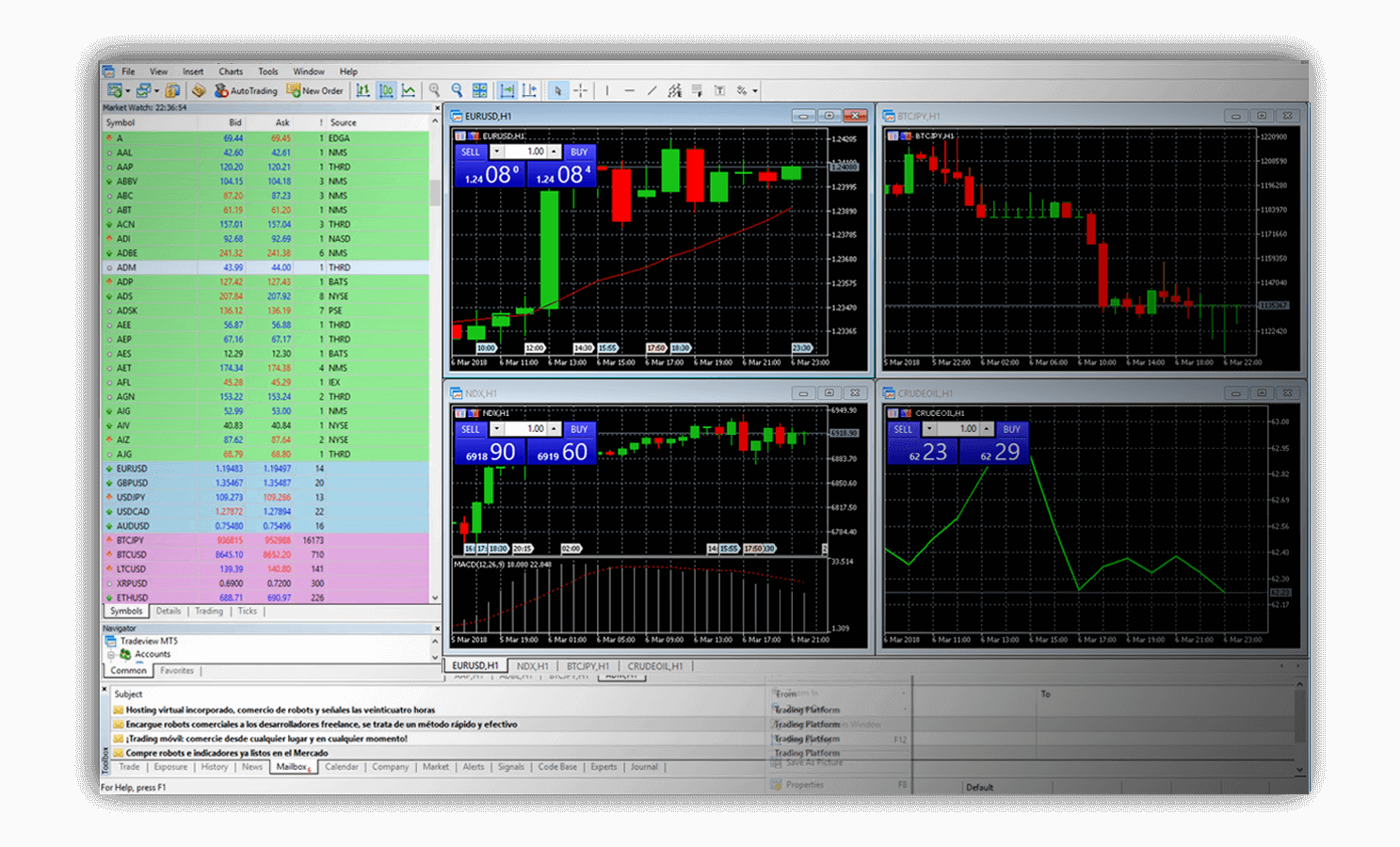
Task: Zoom out on the chart
Action: pos(457,91)
